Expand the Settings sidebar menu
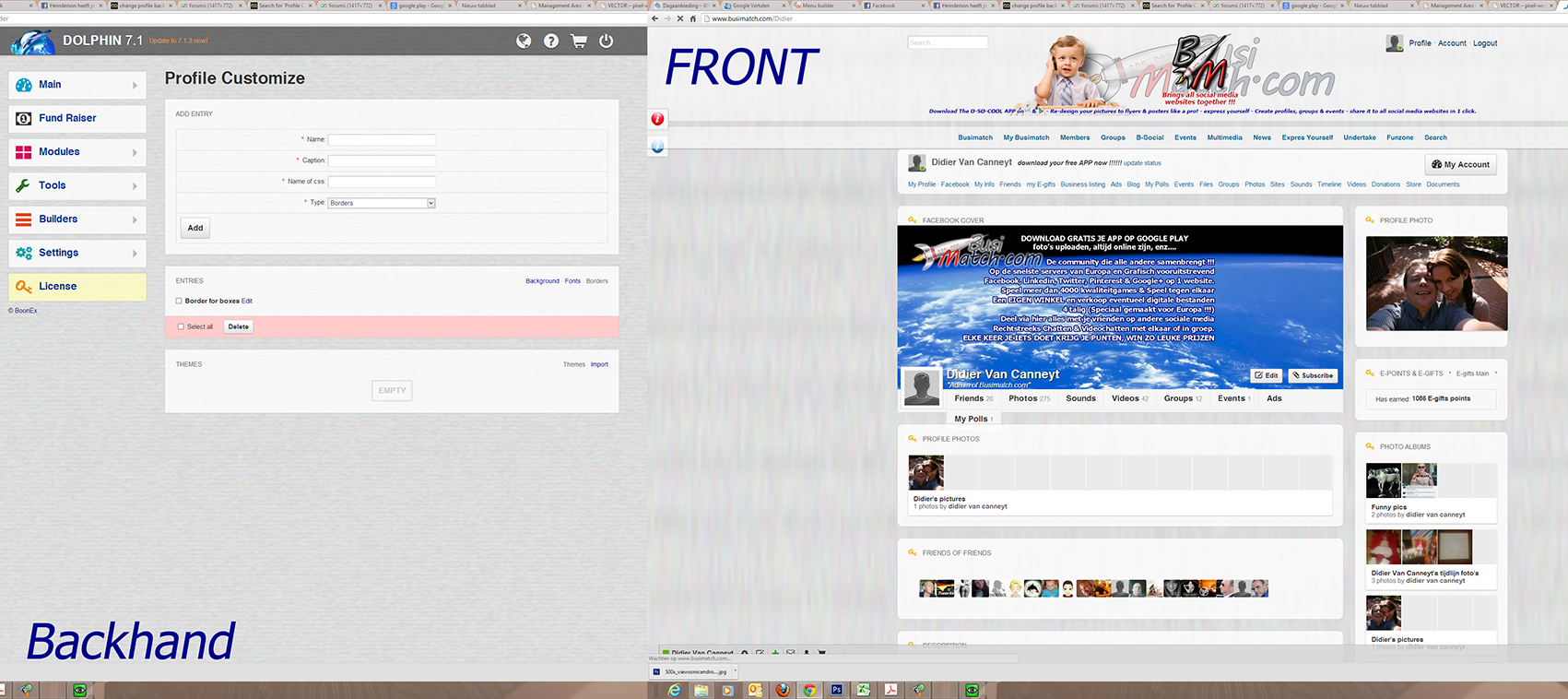This screenshot has height=699, width=1568. click(77, 253)
